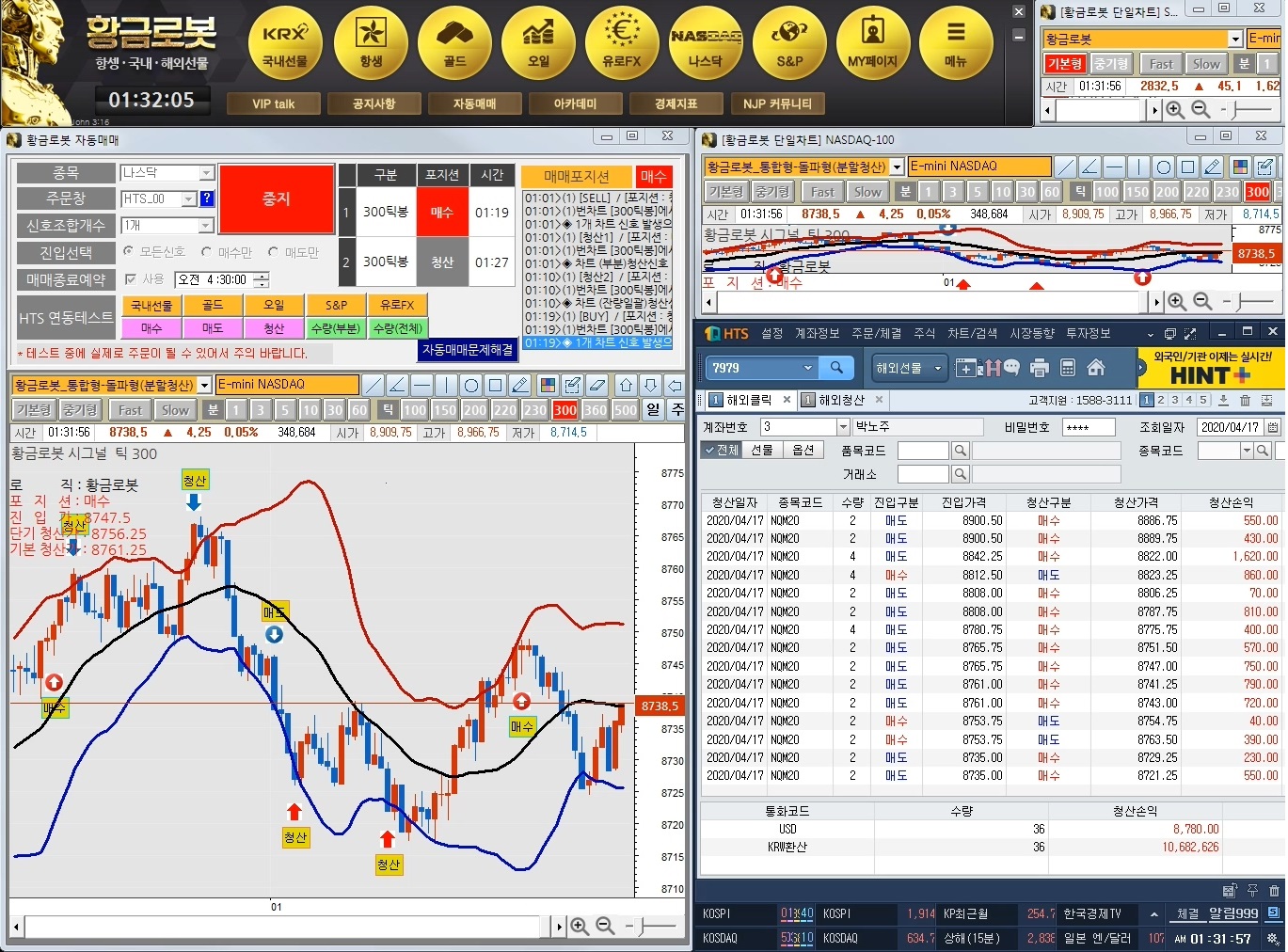Select trend line tool in bottom-left chart toolbar

[373, 385]
